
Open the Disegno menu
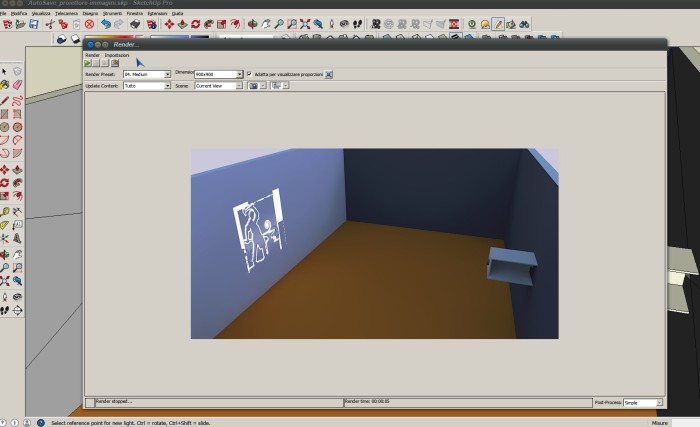click(x=90, y=13)
